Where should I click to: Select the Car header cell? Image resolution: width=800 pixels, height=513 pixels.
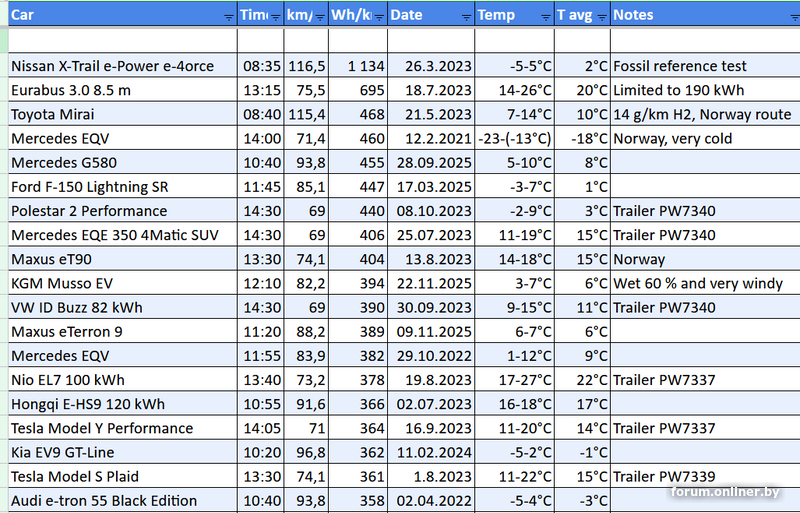[x=123, y=14]
